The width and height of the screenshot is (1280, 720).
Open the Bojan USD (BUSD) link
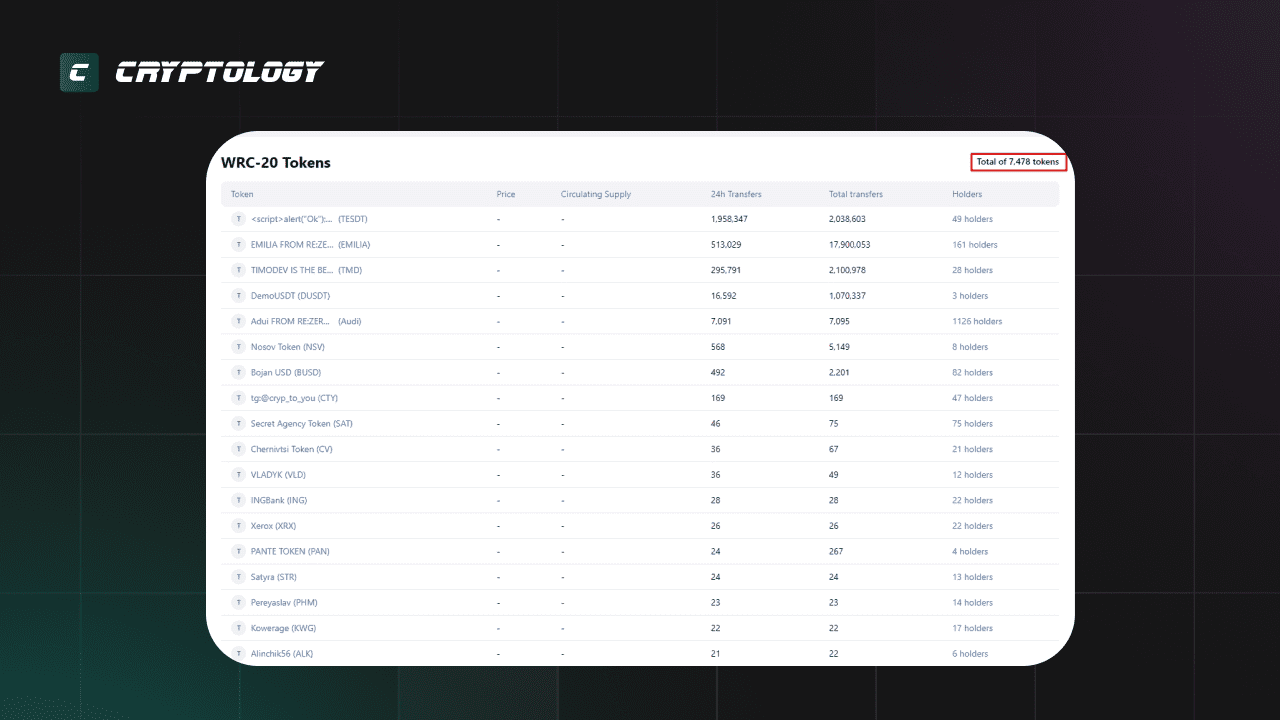tap(286, 372)
